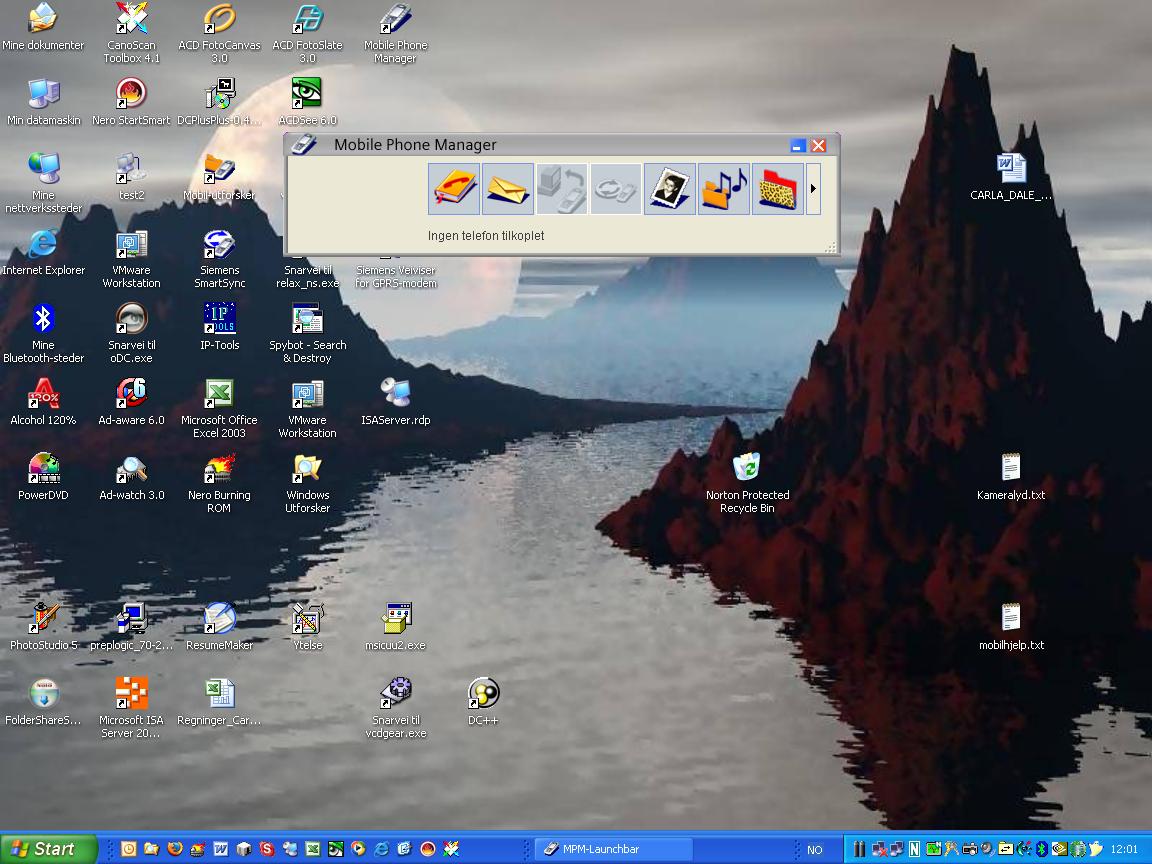Select the Ad-watch 3.0 desktop icon
The image size is (1152, 864).
click(132, 478)
